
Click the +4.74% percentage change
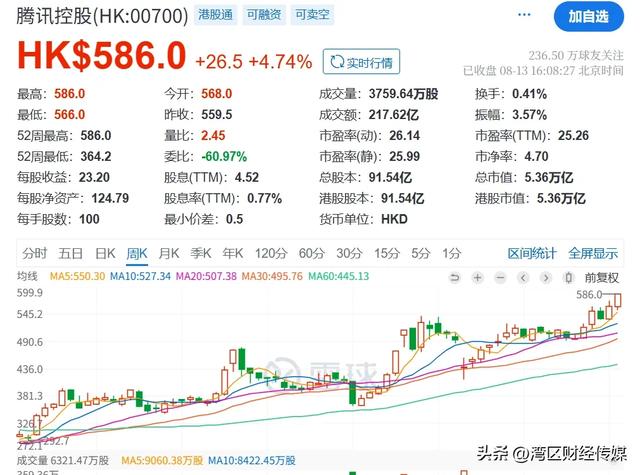tap(280, 62)
